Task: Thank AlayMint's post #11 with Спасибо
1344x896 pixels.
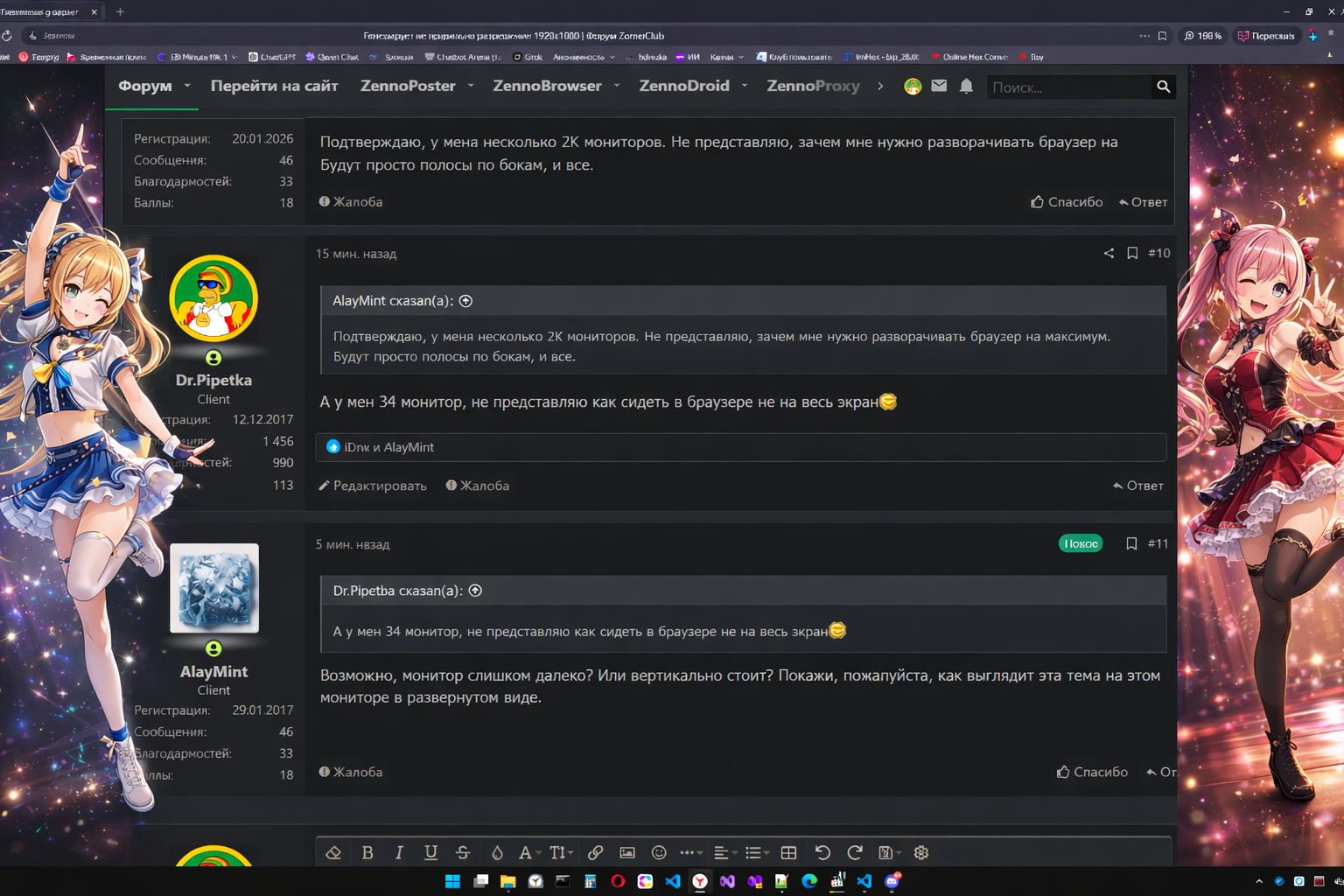Action: pos(1092,772)
